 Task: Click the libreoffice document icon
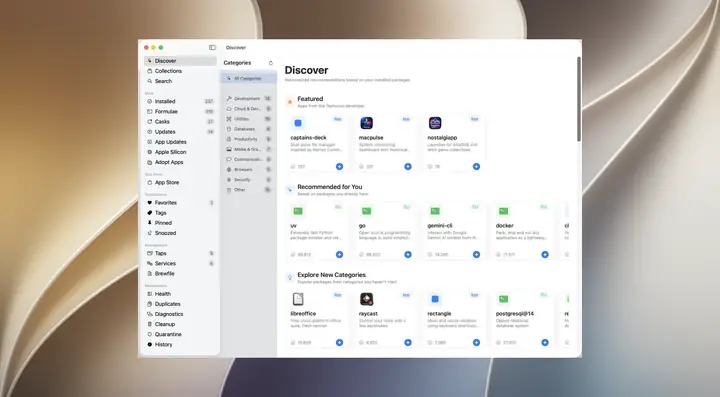pyautogui.click(x=298, y=299)
